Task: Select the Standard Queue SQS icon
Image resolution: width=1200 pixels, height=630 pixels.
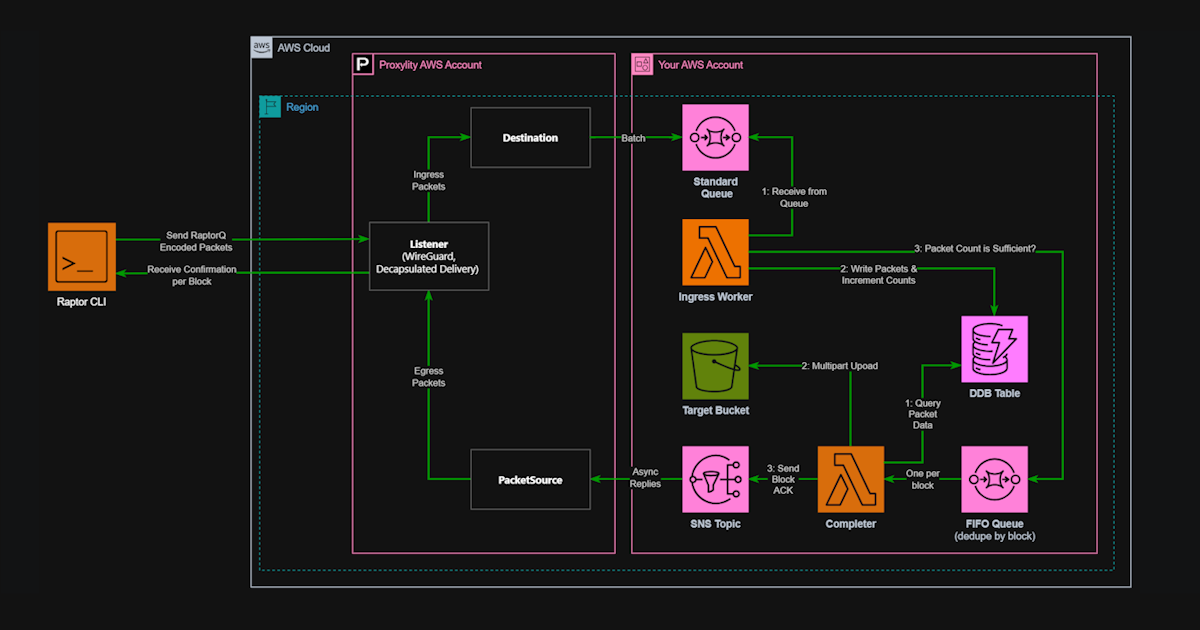Action: [715, 137]
